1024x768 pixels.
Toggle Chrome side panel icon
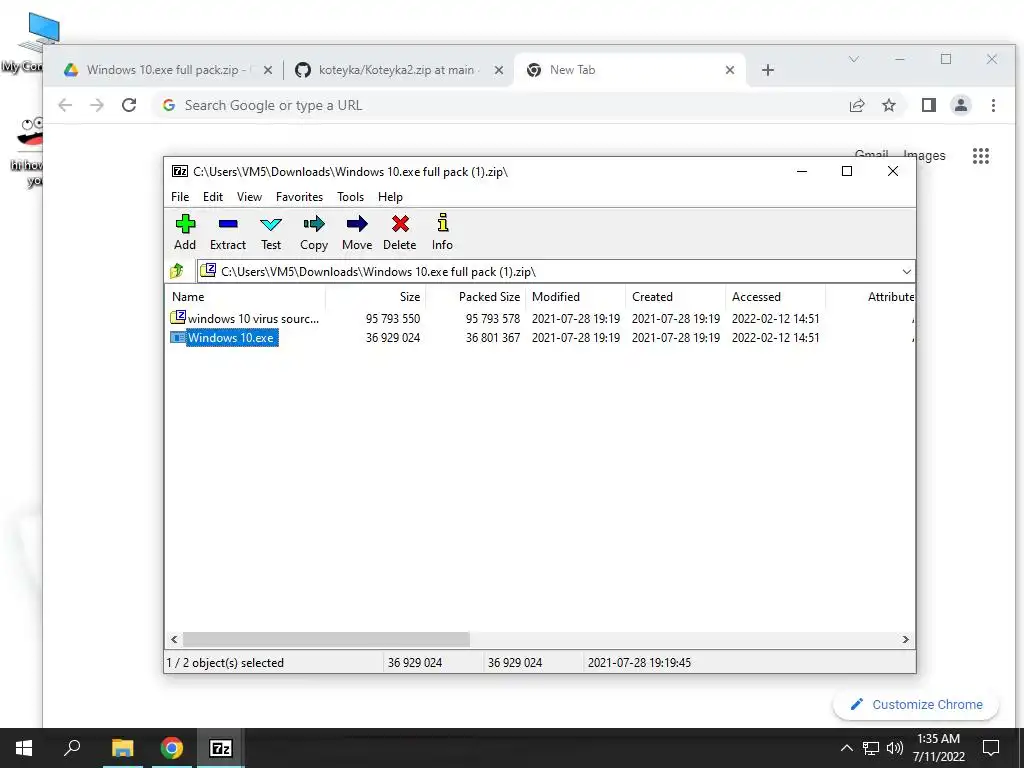pos(929,105)
